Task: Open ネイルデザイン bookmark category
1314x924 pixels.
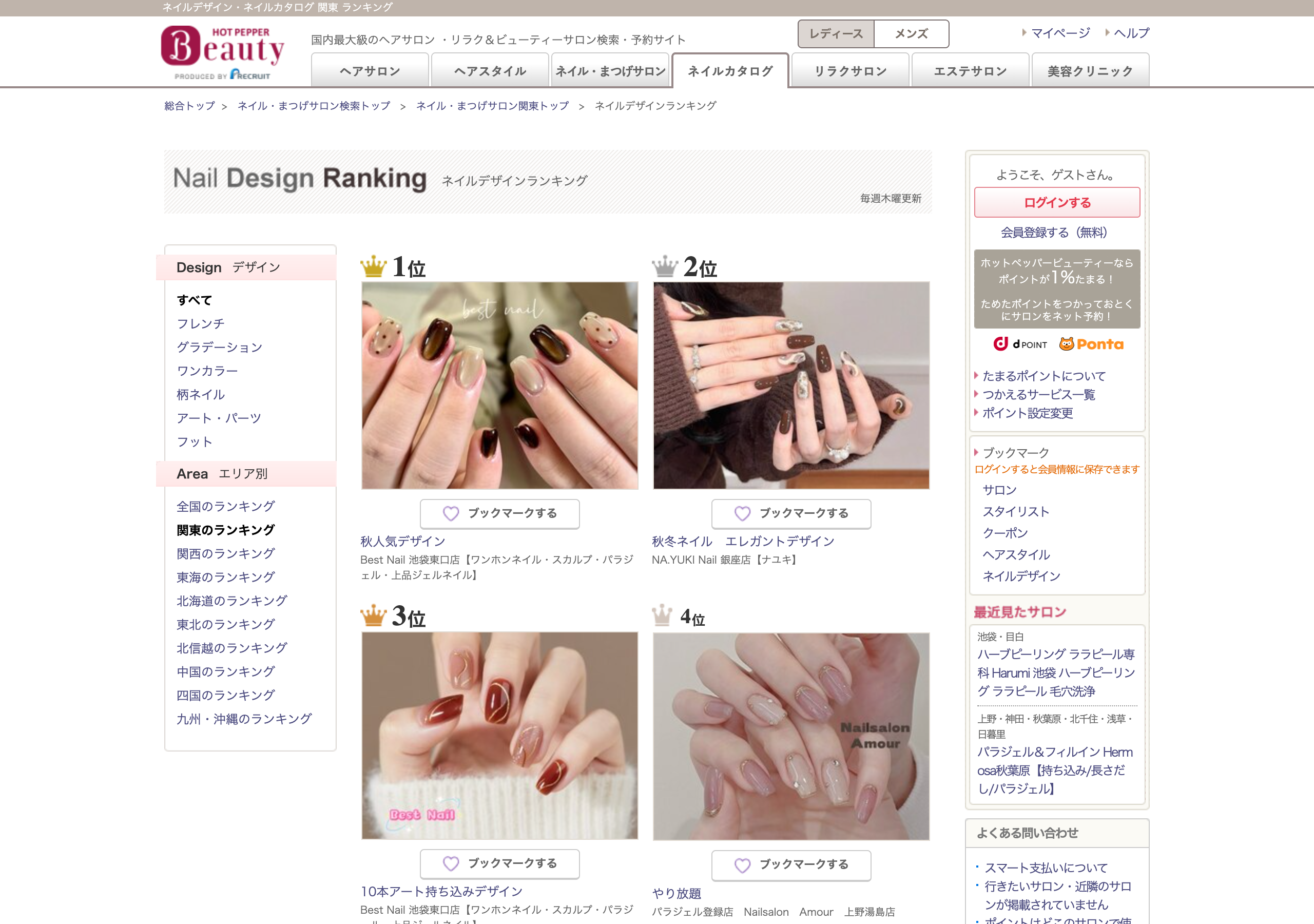Action: [x=1021, y=576]
